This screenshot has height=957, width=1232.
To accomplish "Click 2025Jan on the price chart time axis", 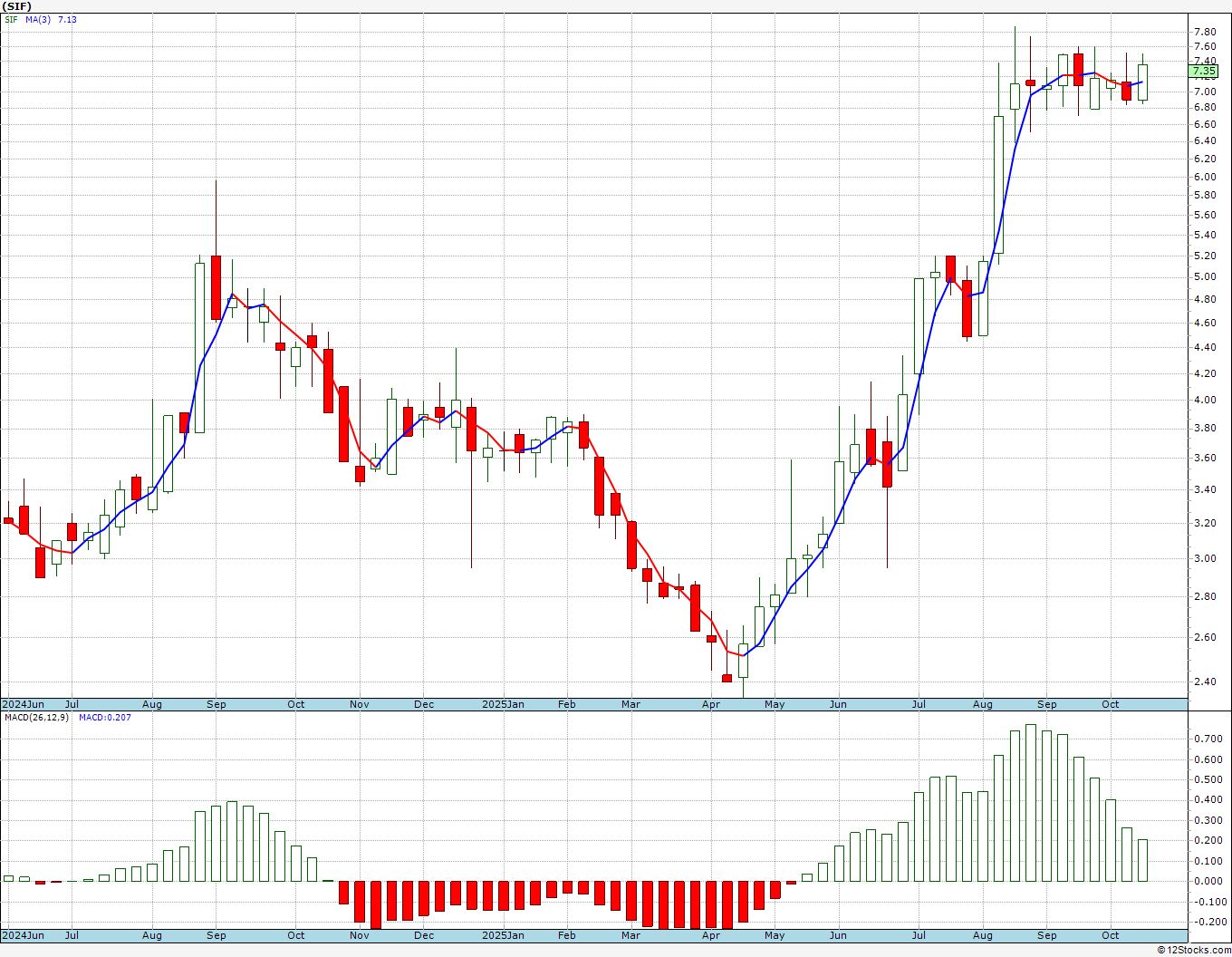I will (503, 704).
